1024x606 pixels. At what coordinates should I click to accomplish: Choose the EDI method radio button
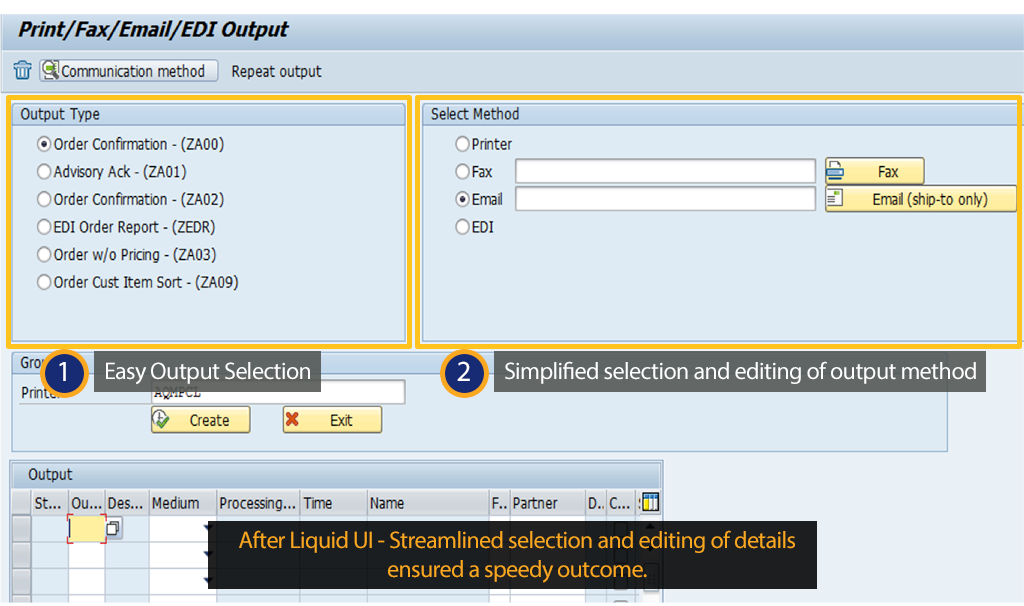[462, 227]
